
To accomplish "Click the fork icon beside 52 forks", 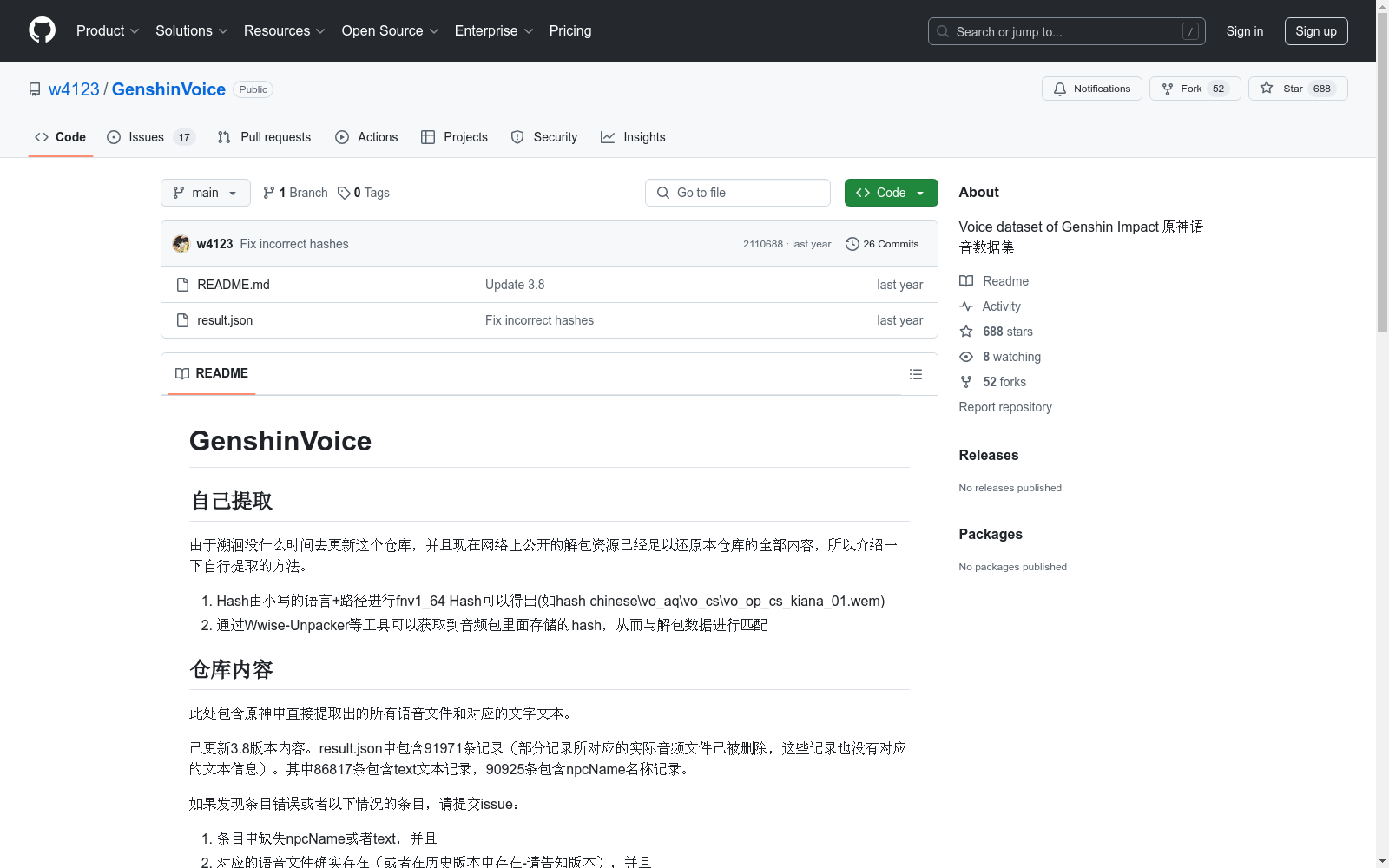I will pos(966,382).
